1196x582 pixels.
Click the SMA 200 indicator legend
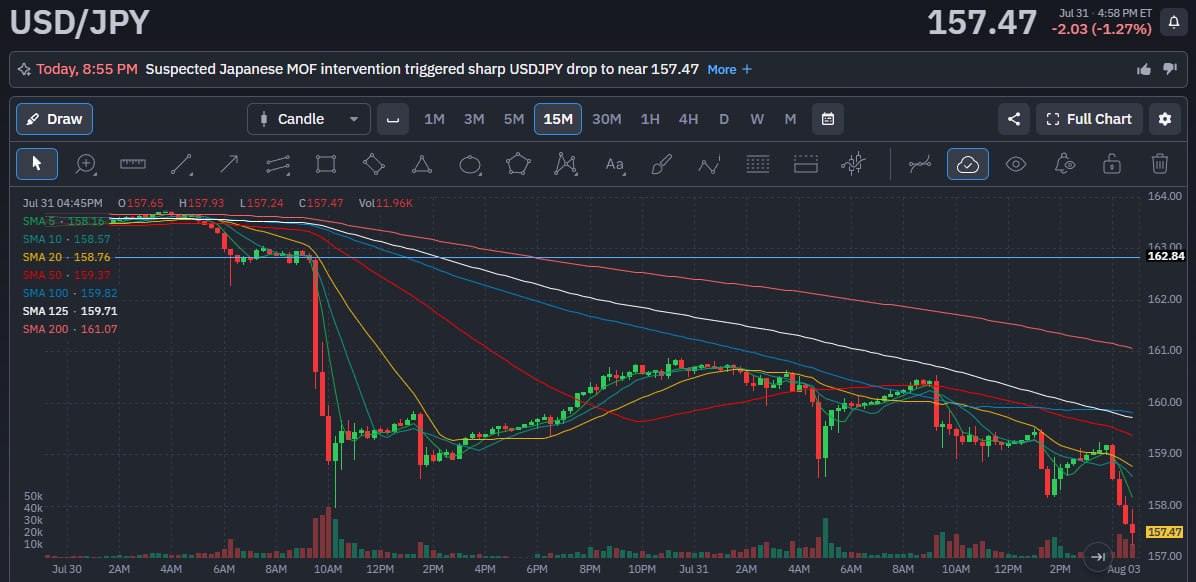[69, 329]
